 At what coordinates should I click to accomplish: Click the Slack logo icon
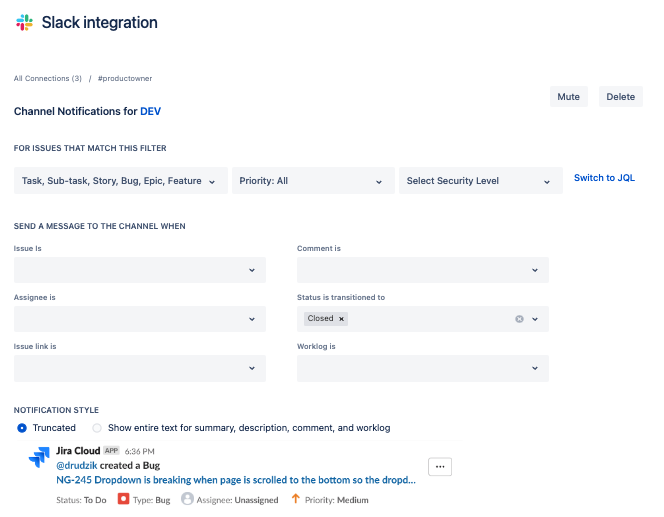point(25,22)
